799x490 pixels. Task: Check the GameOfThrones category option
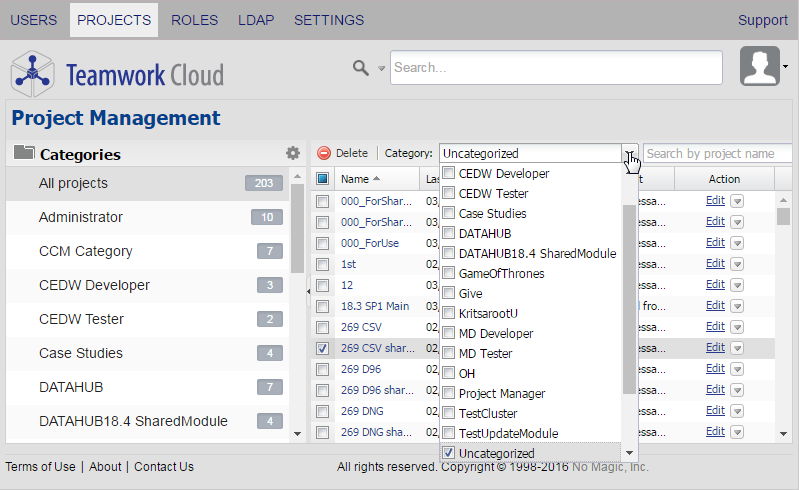pos(449,273)
